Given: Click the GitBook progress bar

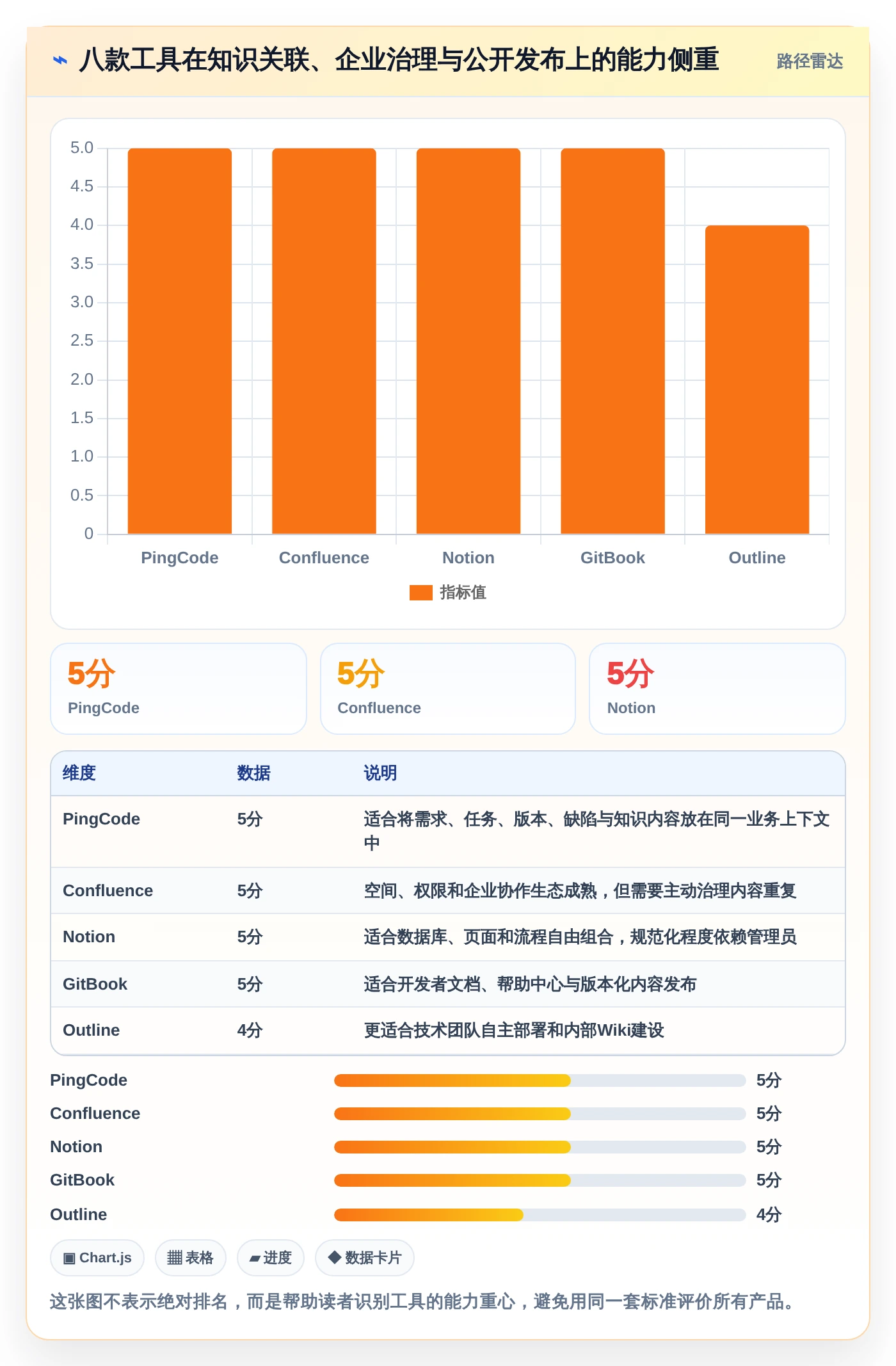Looking at the screenshot, I should tap(540, 1180).
